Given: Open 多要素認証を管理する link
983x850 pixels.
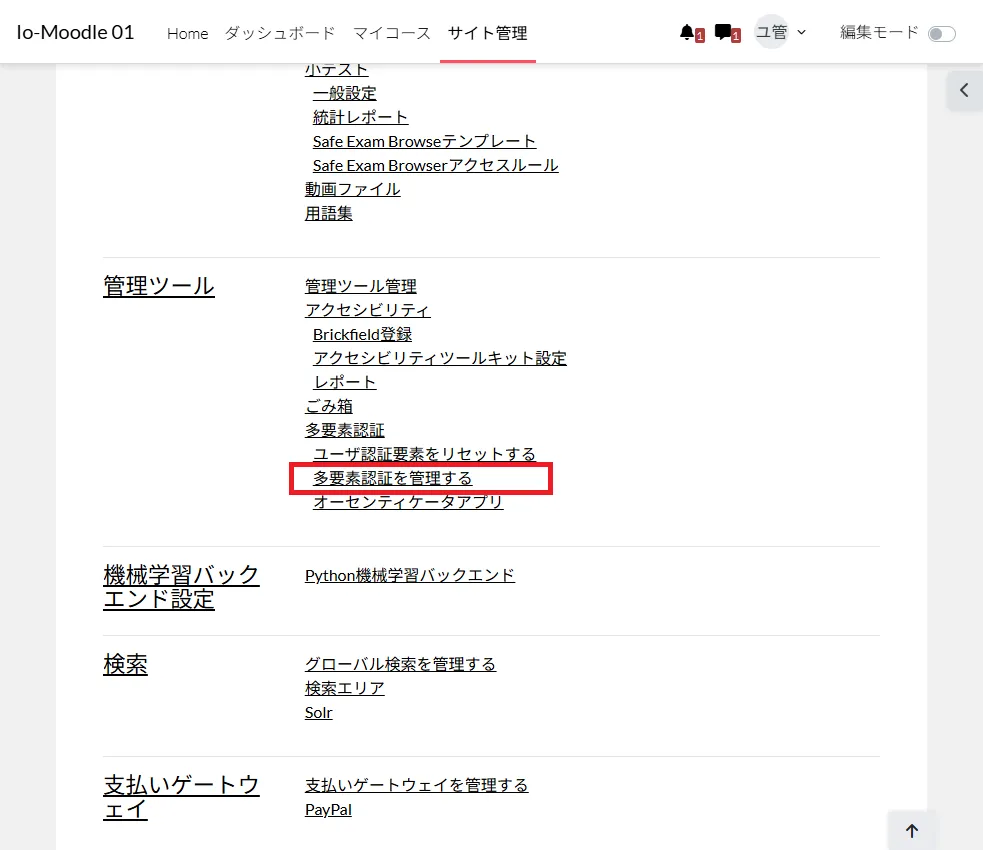Looking at the screenshot, I should point(392,478).
